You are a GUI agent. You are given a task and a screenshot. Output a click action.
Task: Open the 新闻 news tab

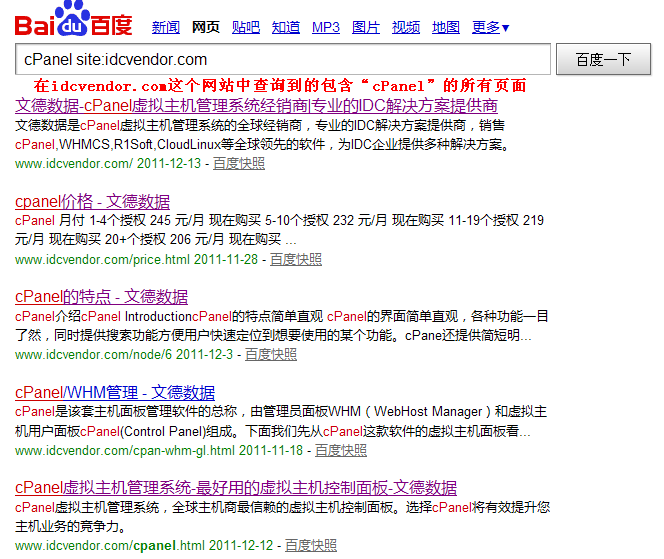click(x=166, y=28)
